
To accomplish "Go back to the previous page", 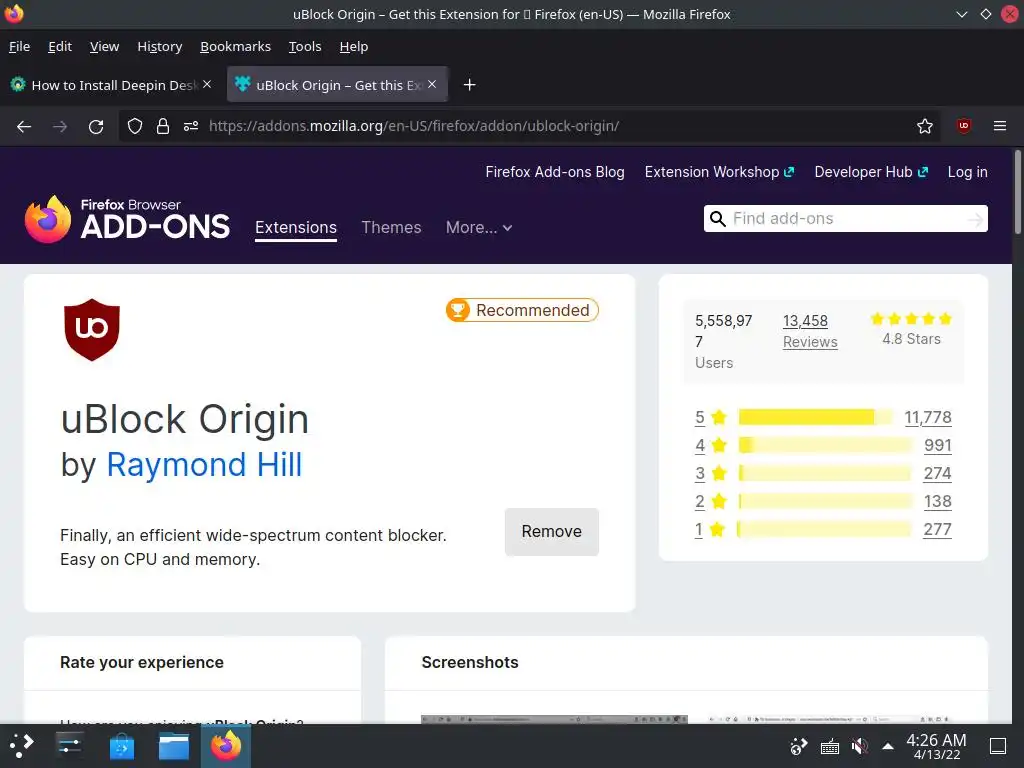I will click(x=24, y=127).
